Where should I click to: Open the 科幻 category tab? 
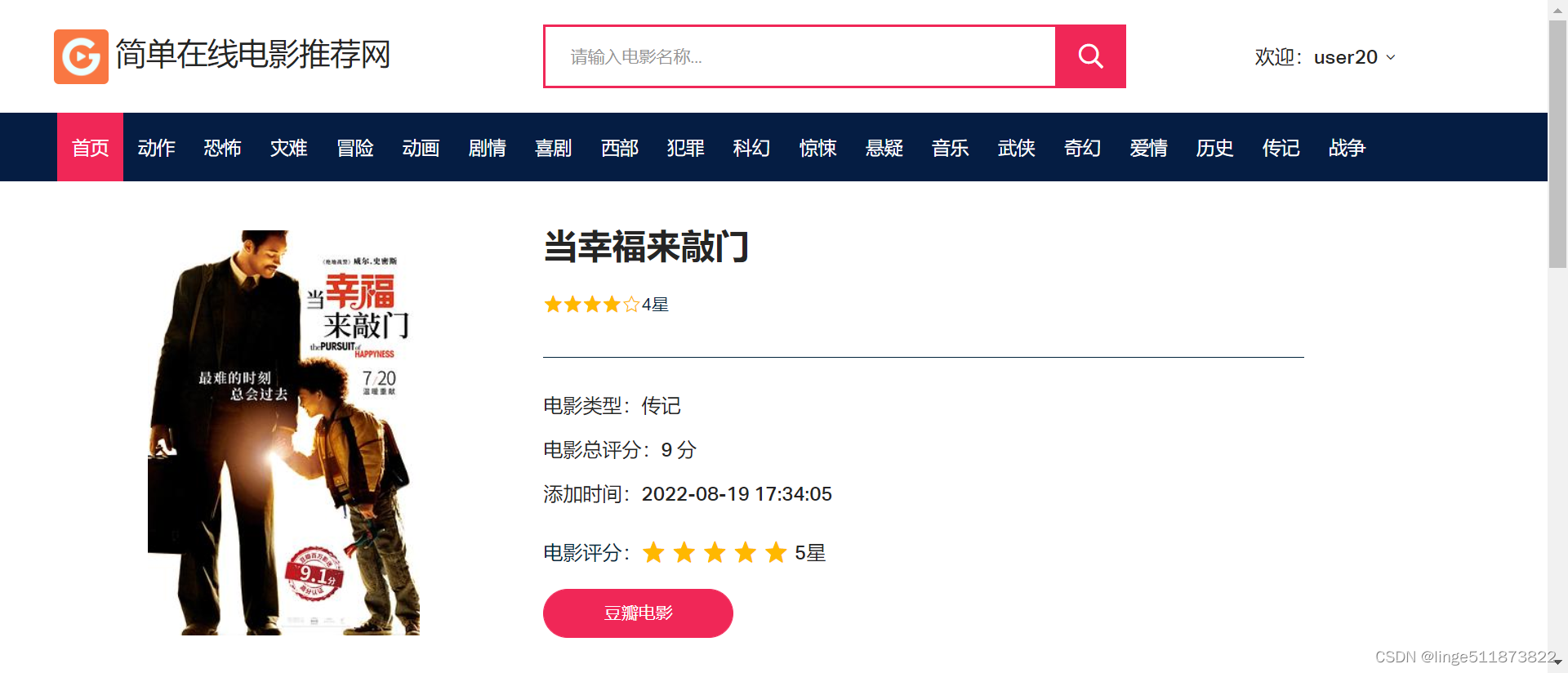[x=751, y=147]
